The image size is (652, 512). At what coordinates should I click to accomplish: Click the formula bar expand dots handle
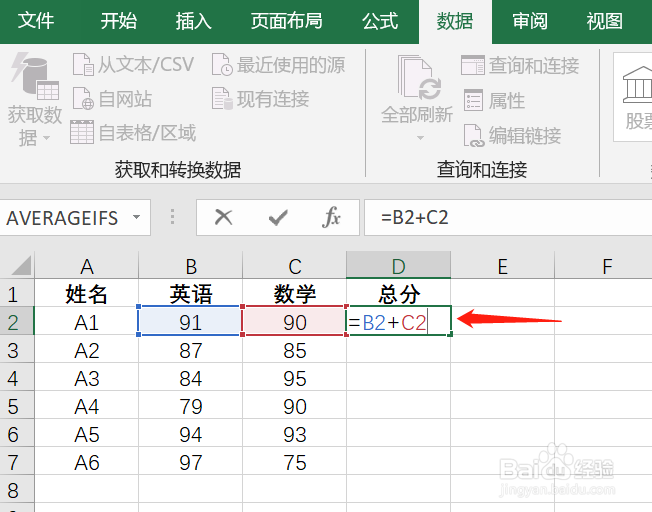(x=173, y=217)
